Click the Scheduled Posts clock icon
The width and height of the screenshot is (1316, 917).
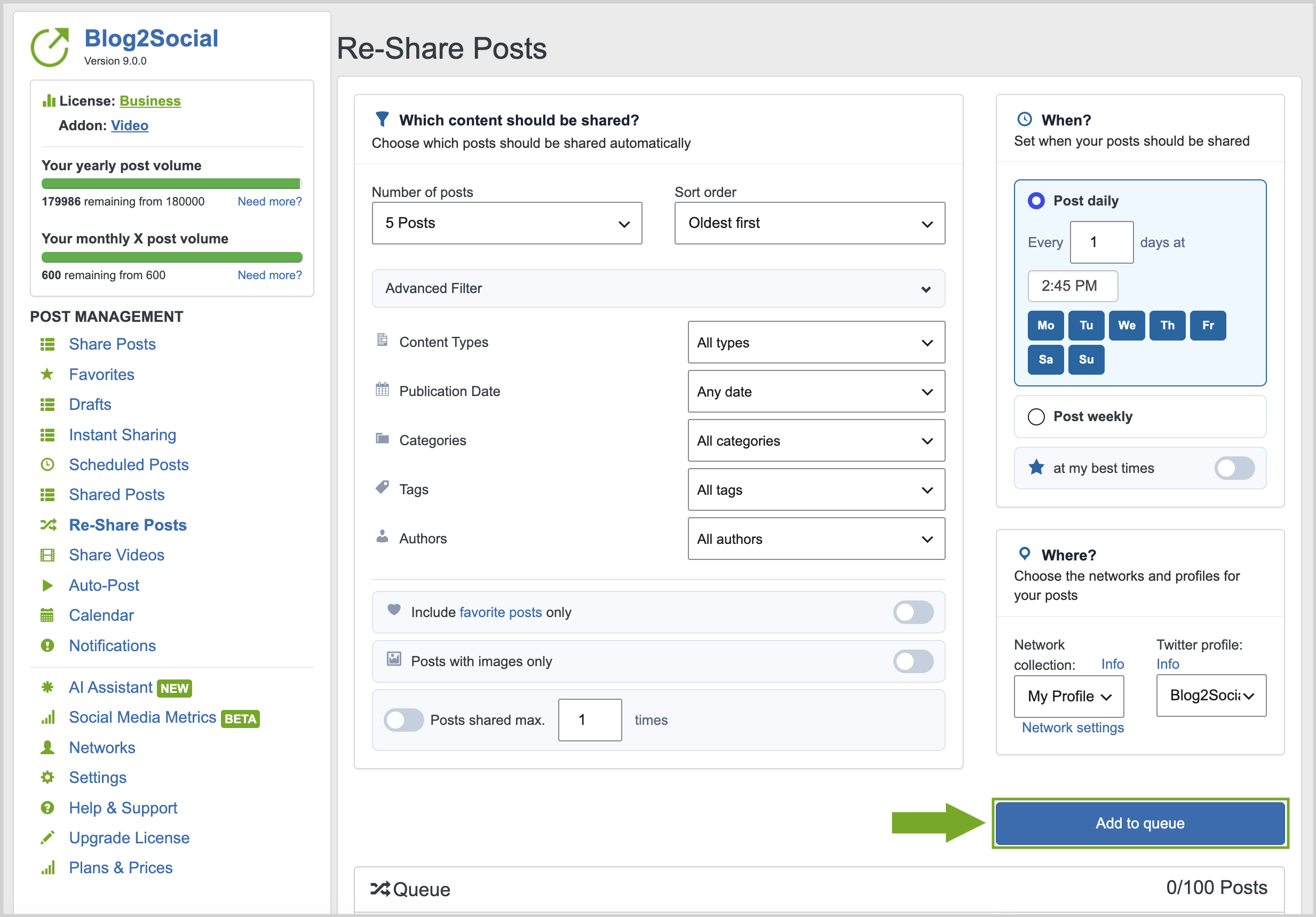pyautogui.click(x=47, y=465)
